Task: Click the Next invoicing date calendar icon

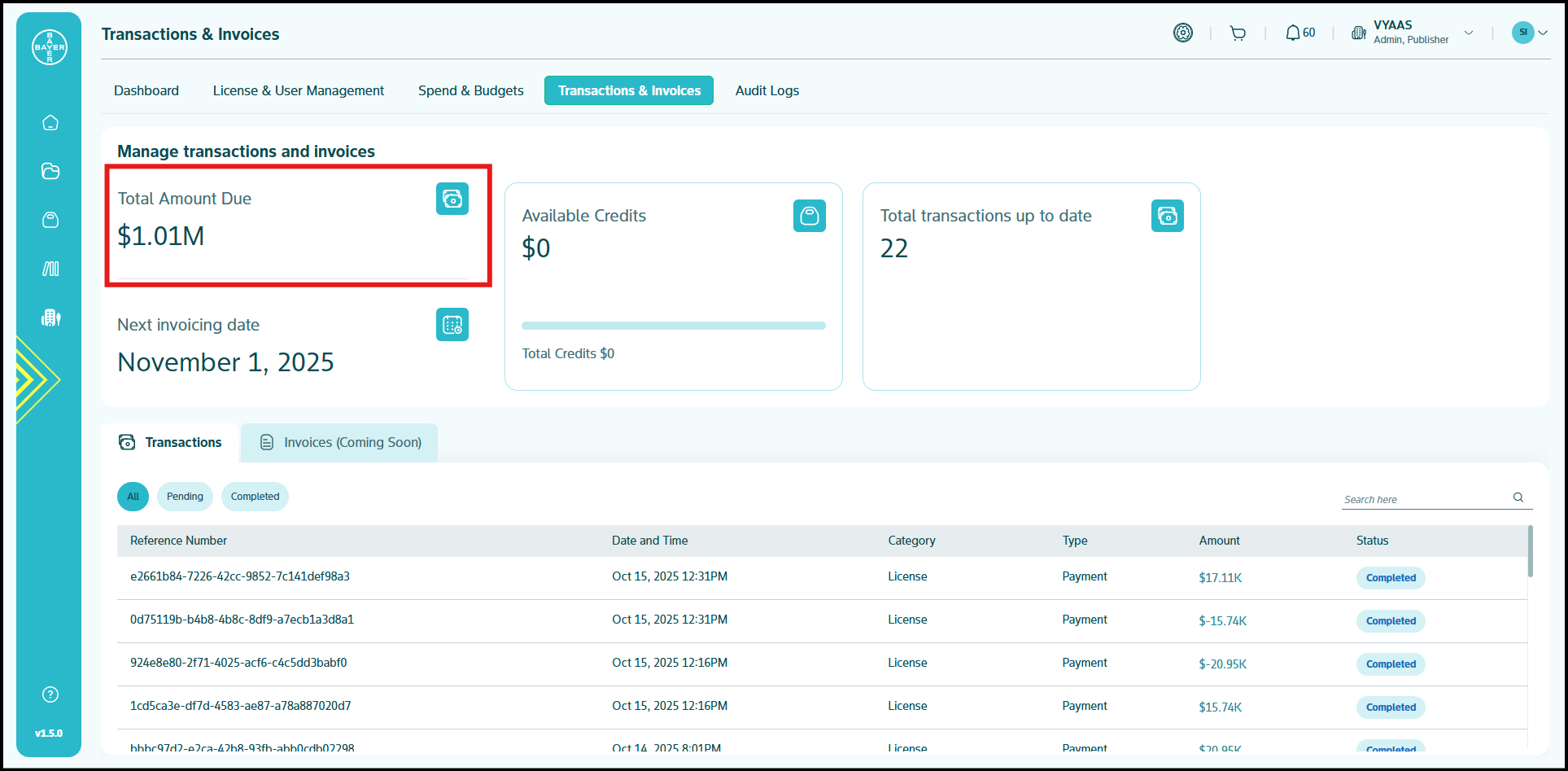Action: 452,325
